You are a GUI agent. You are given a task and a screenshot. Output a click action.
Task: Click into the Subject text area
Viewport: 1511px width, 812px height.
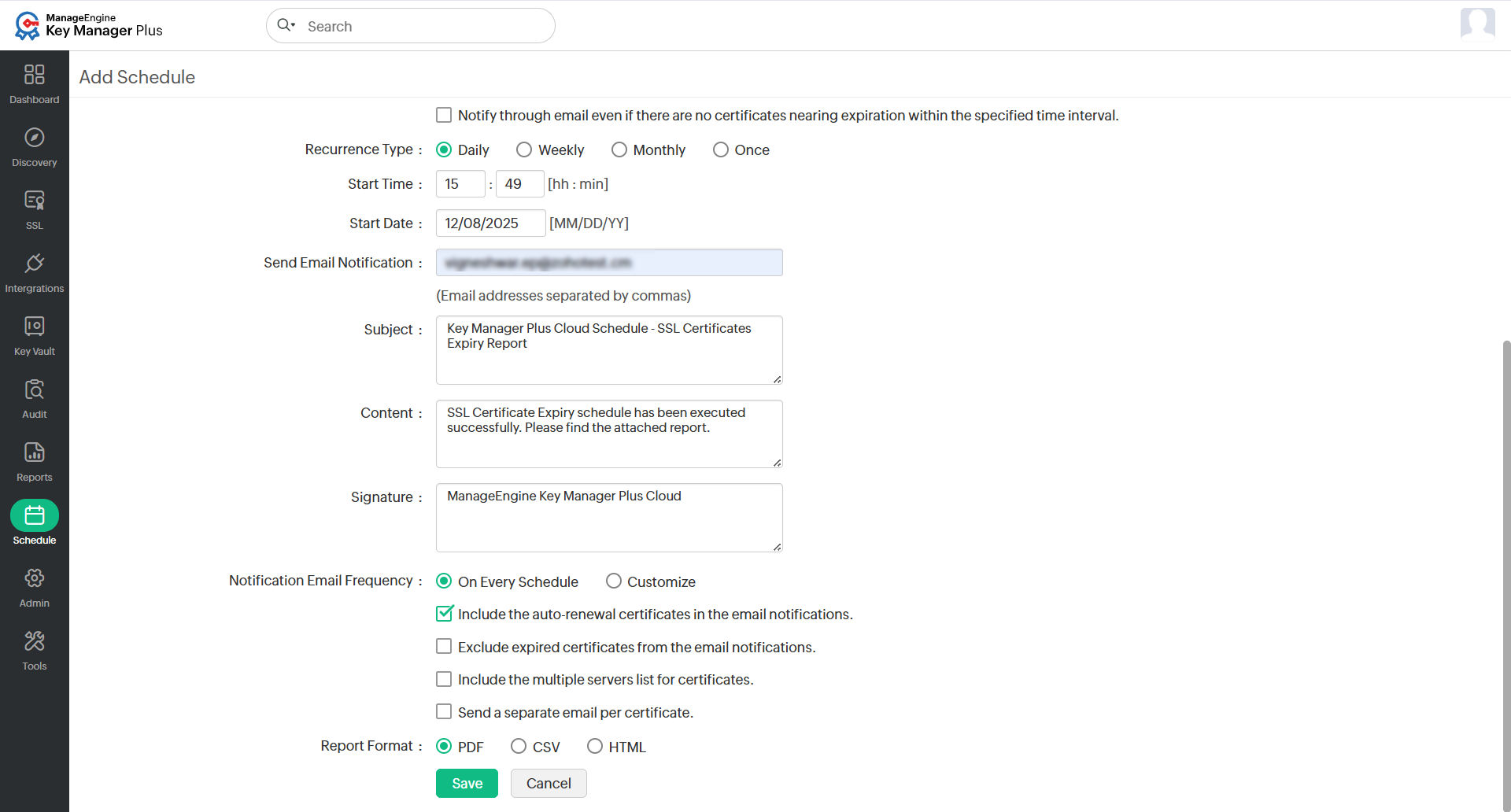coord(609,350)
